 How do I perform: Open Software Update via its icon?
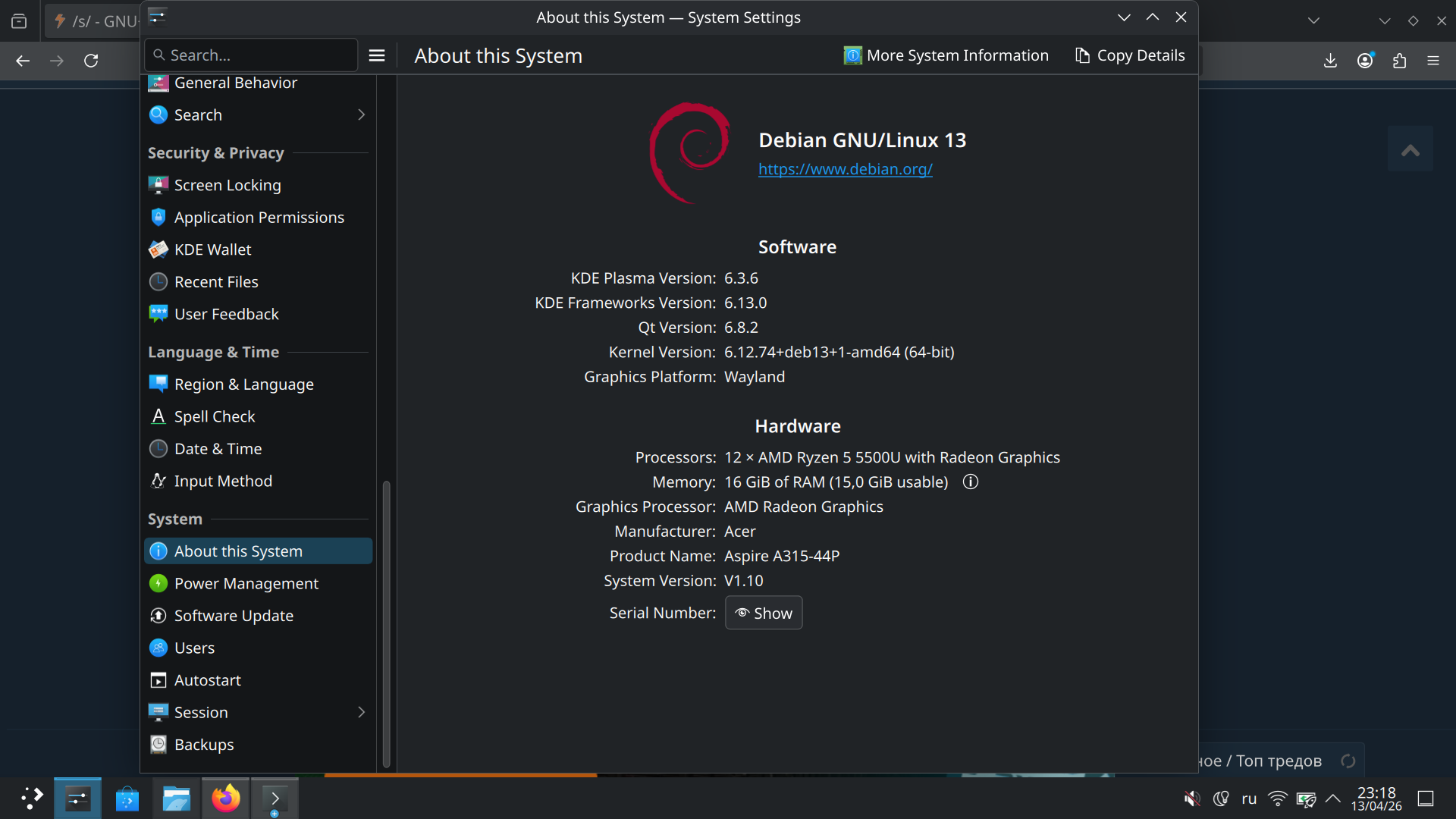(x=158, y=616)
